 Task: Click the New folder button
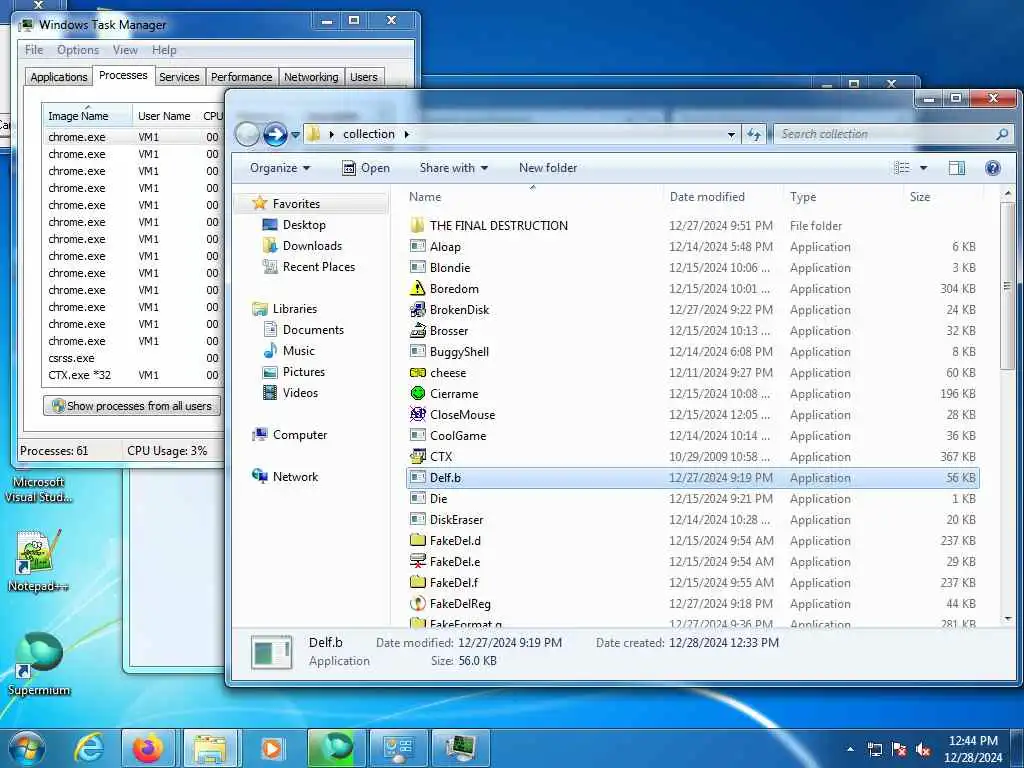[548, 168]
